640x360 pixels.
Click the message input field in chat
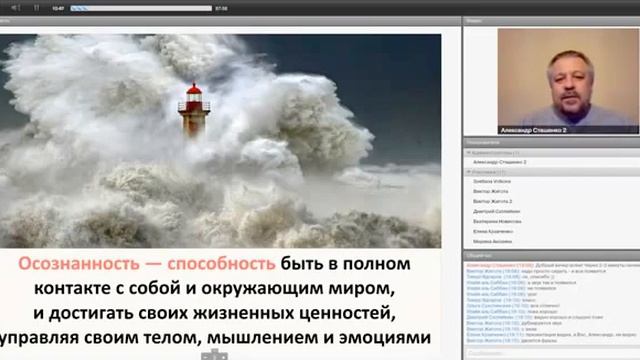point(552,353)
